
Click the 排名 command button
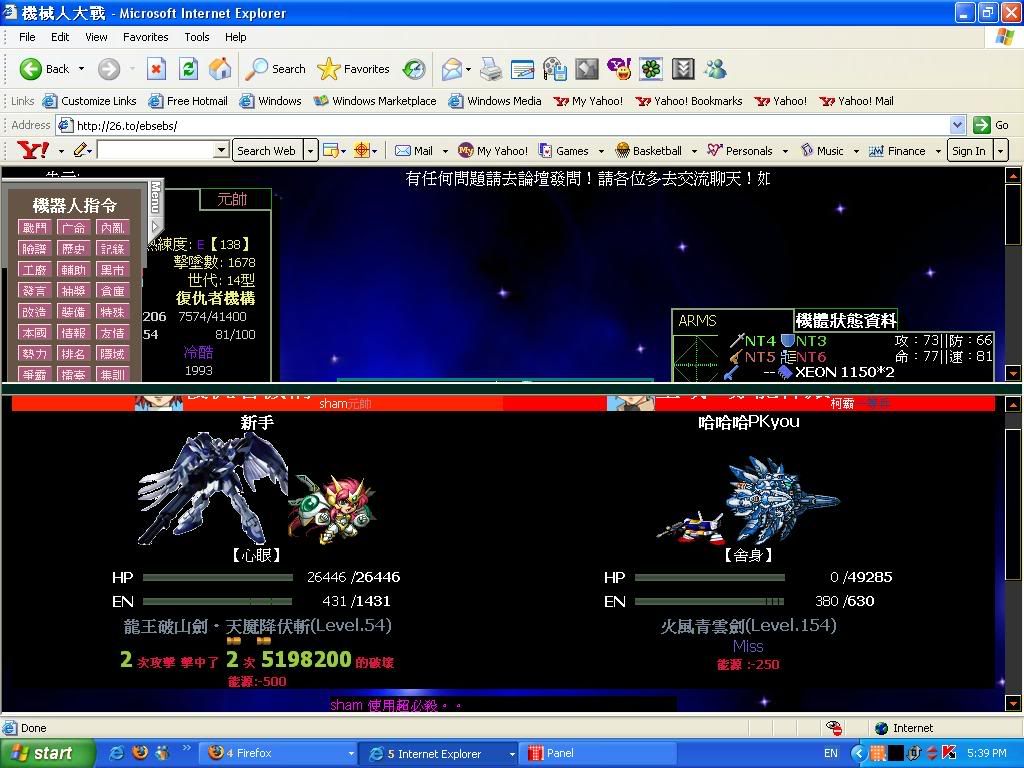73,353
